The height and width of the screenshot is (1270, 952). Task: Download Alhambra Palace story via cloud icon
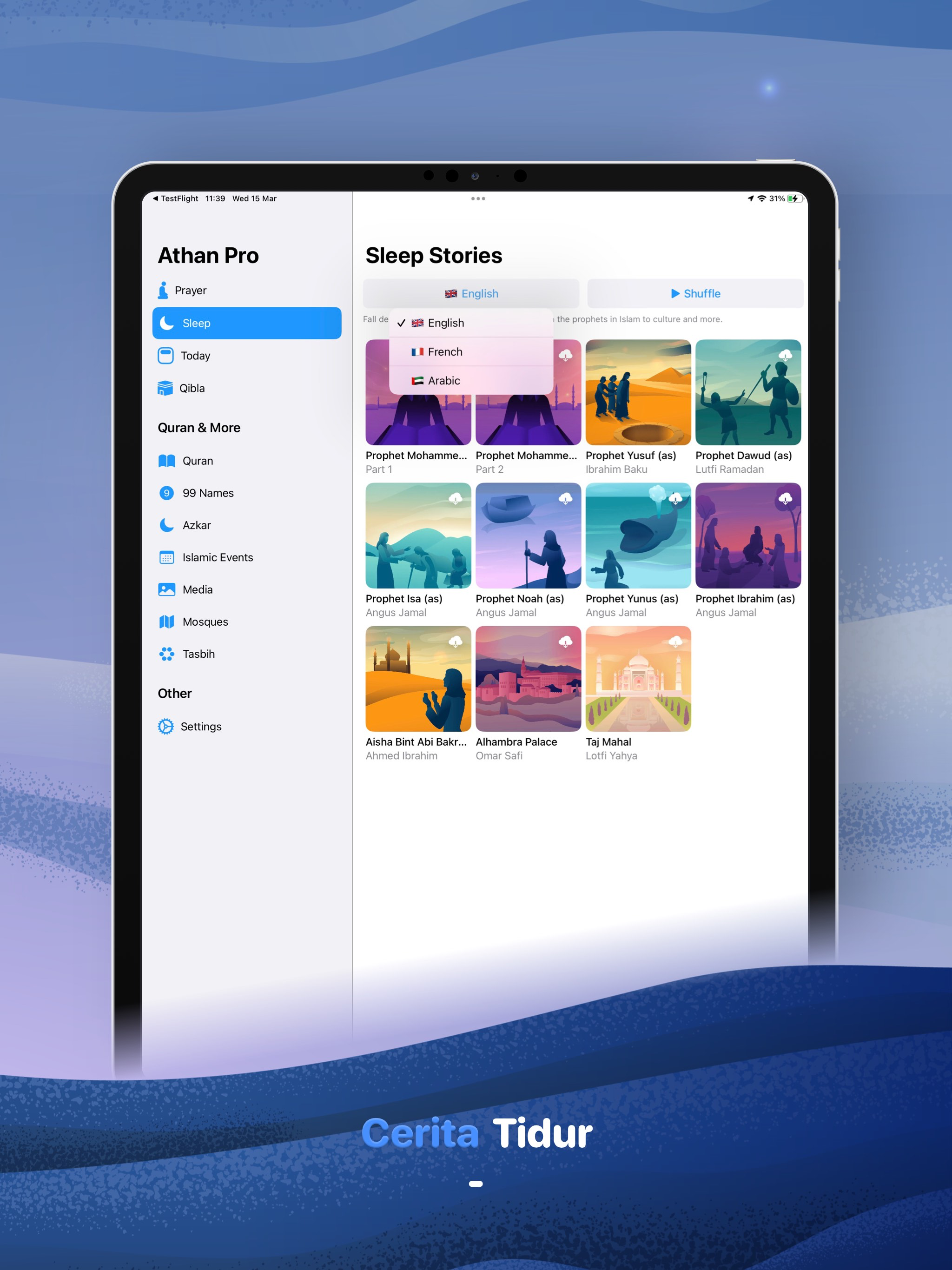(566, 642)
